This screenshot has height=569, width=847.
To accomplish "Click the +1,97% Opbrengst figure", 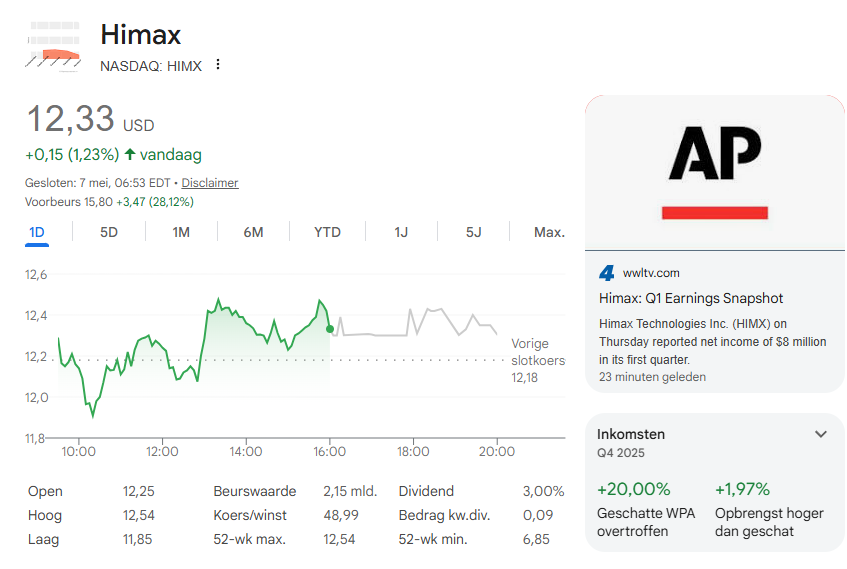I will click(742, 489).
